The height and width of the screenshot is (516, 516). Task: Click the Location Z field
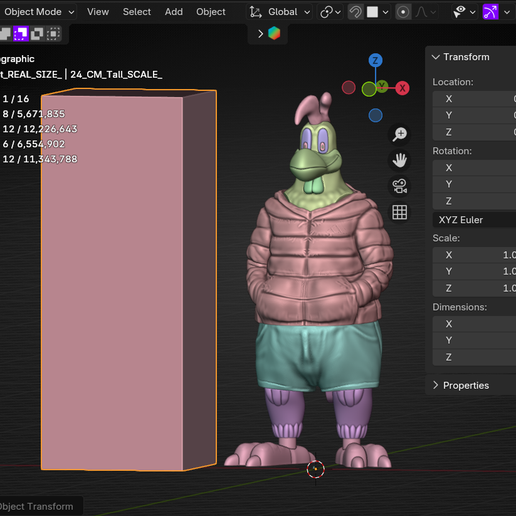(474, 132)
